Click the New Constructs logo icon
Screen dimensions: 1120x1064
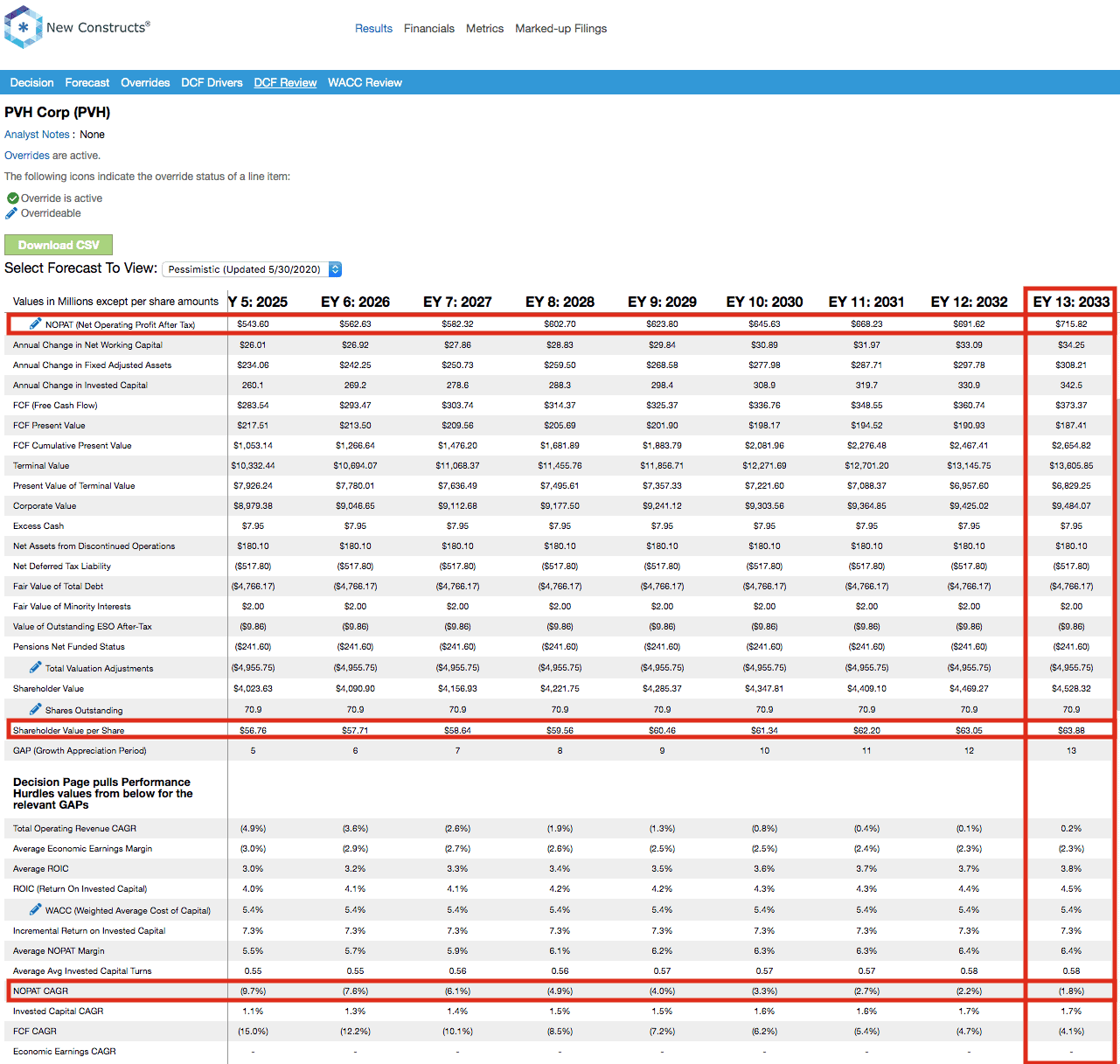(x=23, y=27)
